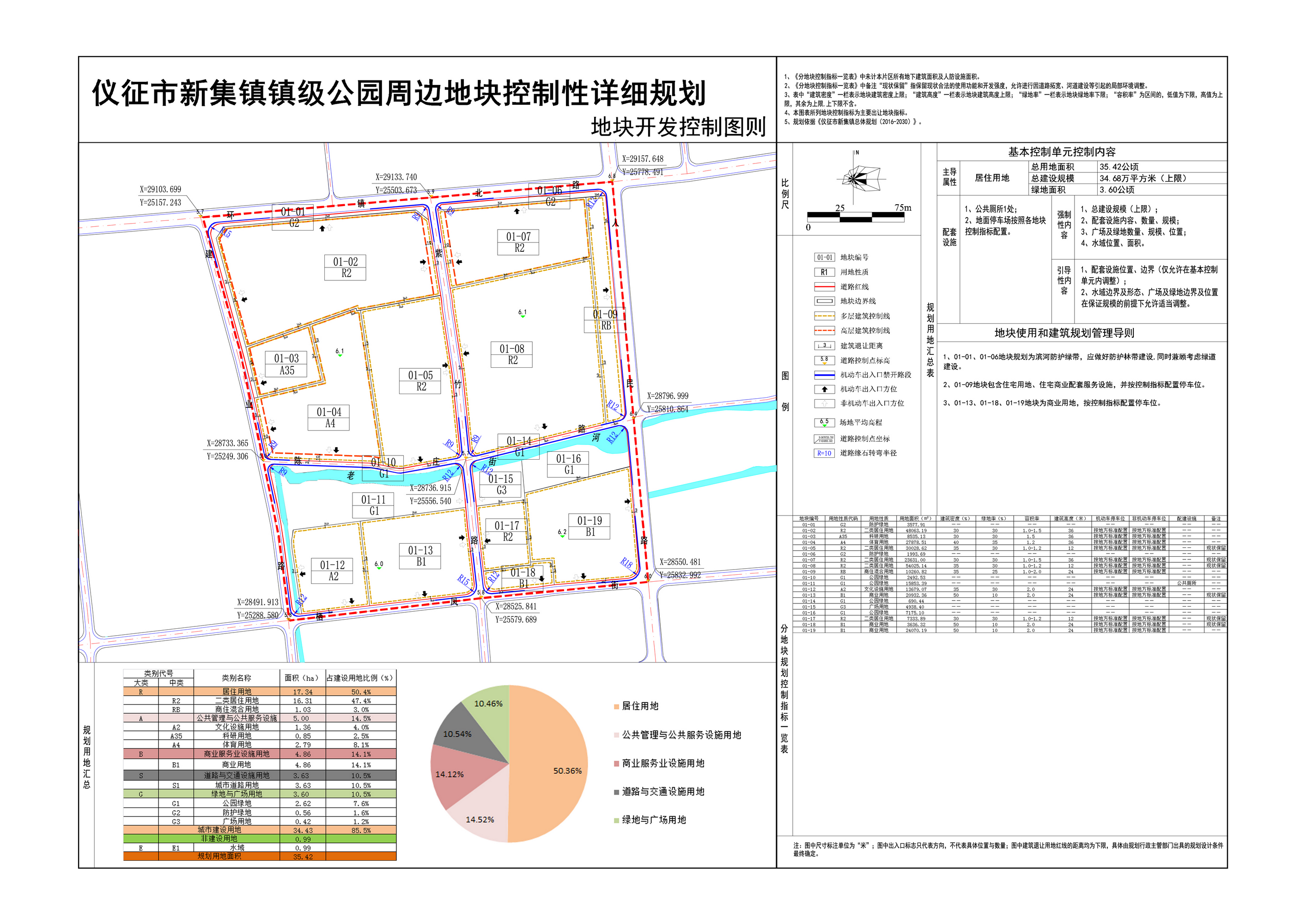Click parcel label 01-09 RB on the map

pyautogui.click(x=605, y=320)
